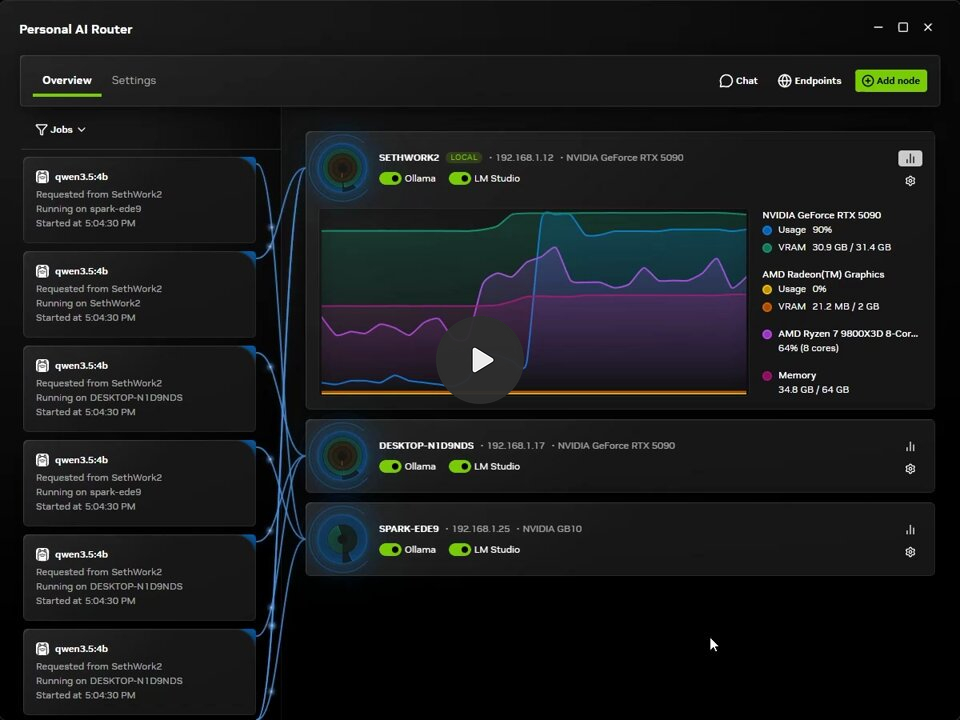Show stats chart for SPARK-EDE9 node
The image size is (960, 720).
pyautogui.click(x=910, y=530)
